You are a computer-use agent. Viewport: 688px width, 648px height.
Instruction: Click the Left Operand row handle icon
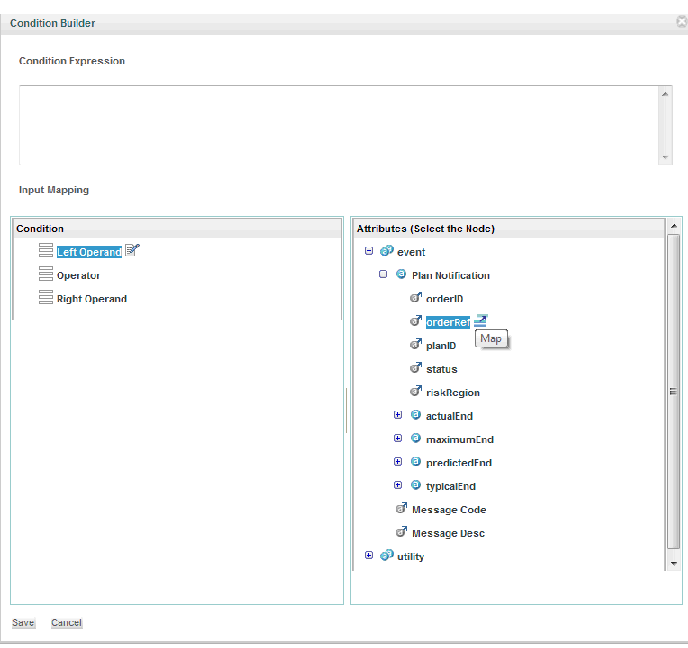coord(46,250)
